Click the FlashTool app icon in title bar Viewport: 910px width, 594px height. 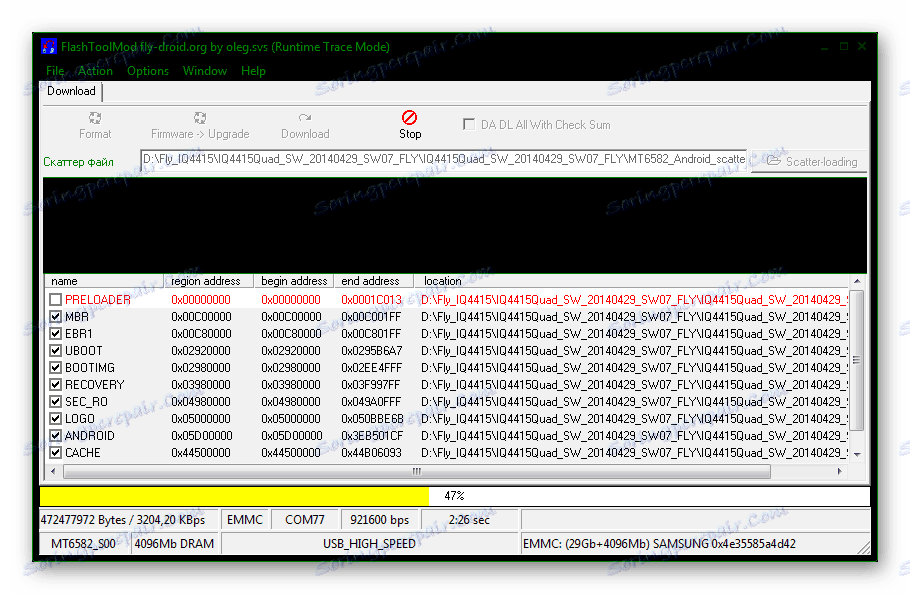click(48, 46)
